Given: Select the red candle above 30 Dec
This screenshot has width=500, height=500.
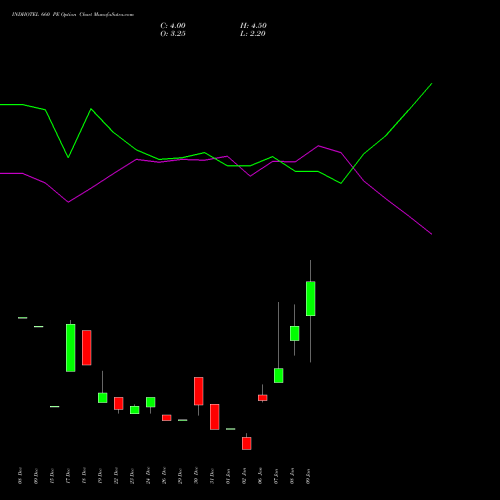Looking at the screenshot, I should pos(199,391).
